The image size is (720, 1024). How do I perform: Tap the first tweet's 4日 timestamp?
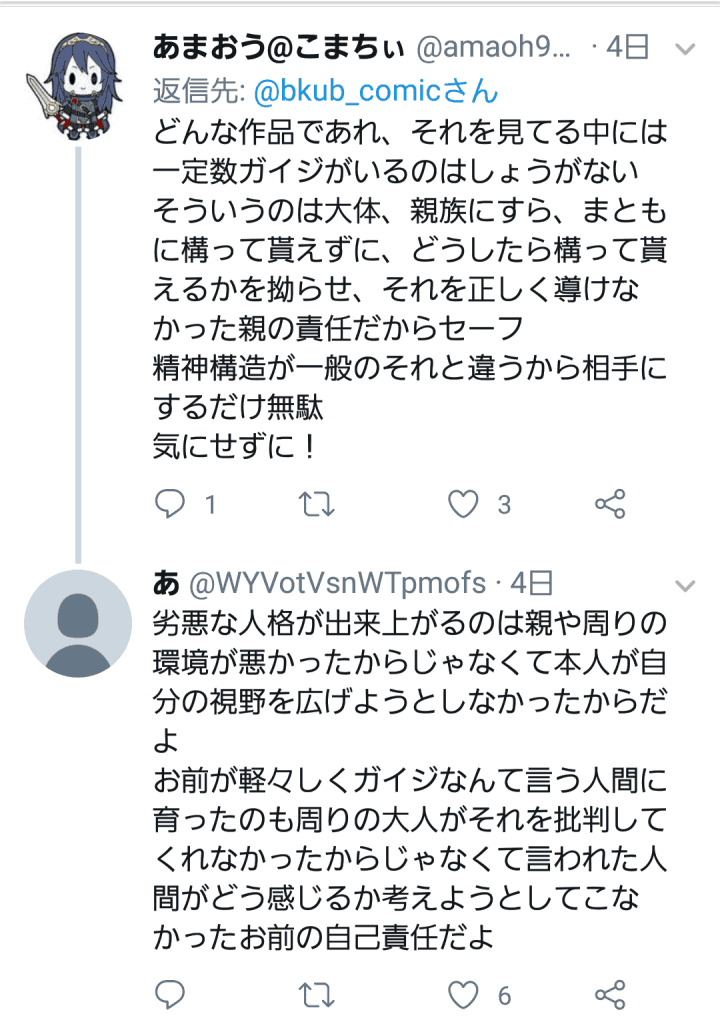click(x=628, y=46)
